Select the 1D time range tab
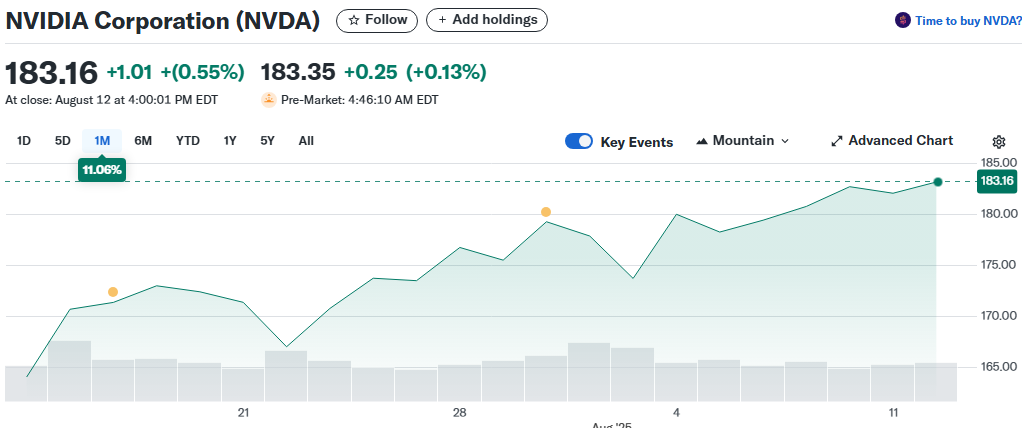1031x428 pixels. [24, 141]
